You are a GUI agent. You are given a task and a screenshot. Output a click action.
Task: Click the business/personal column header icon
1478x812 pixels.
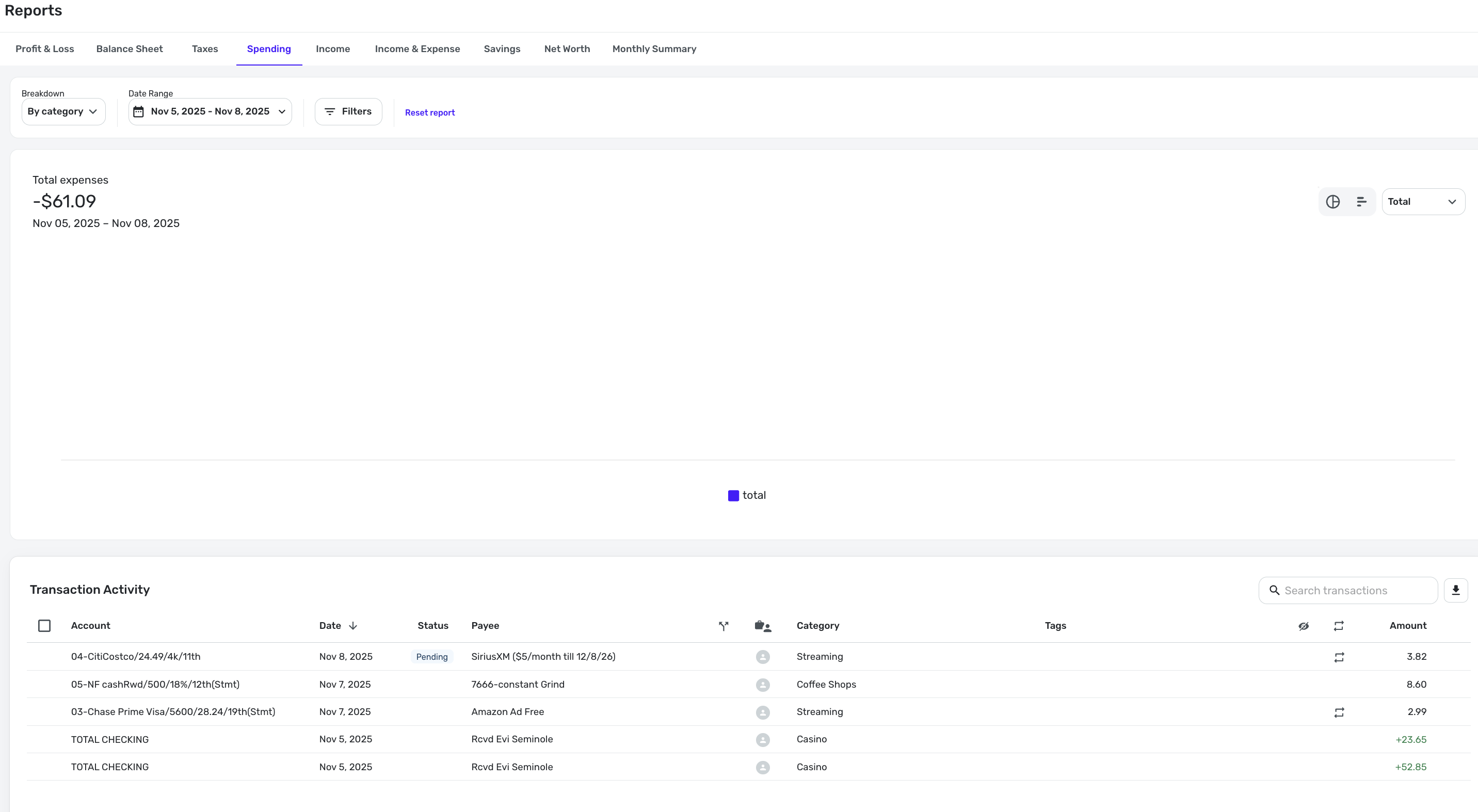tap(763, 626)
